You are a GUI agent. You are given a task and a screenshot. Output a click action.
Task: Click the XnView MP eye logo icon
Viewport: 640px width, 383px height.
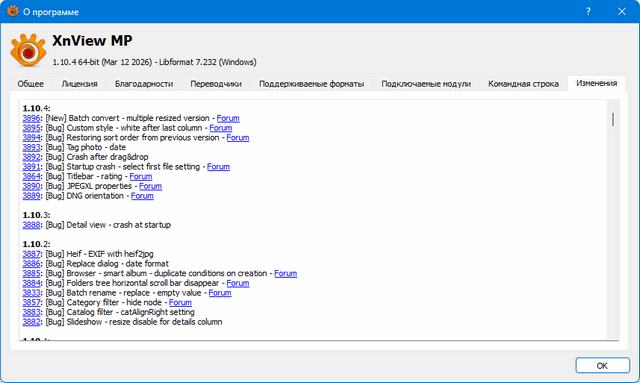pyautogui.click(x=28, y=50)
